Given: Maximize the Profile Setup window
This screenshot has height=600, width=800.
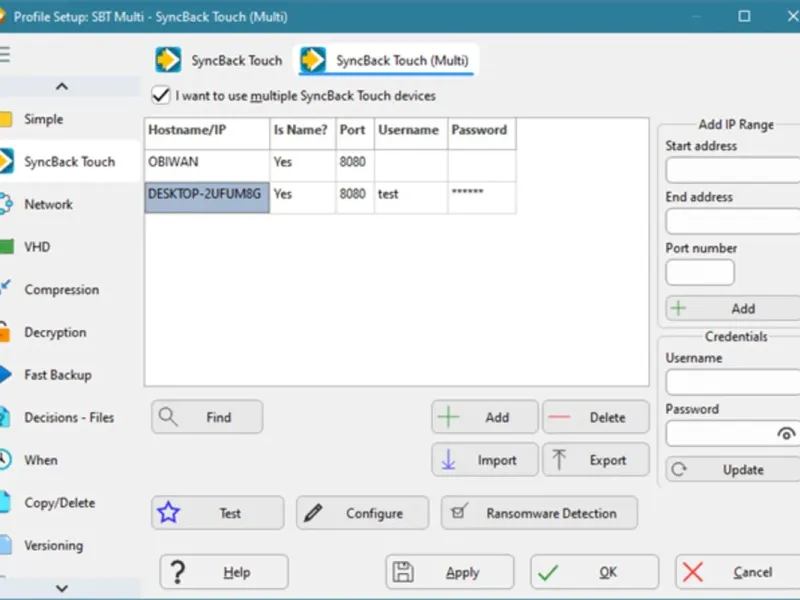Looking at the screenshot, I should click(744, 16).
